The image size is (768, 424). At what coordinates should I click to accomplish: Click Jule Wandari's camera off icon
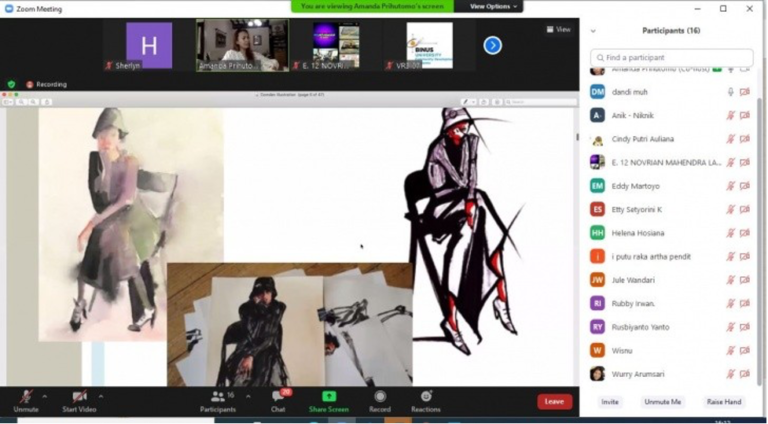pos(744,280)
